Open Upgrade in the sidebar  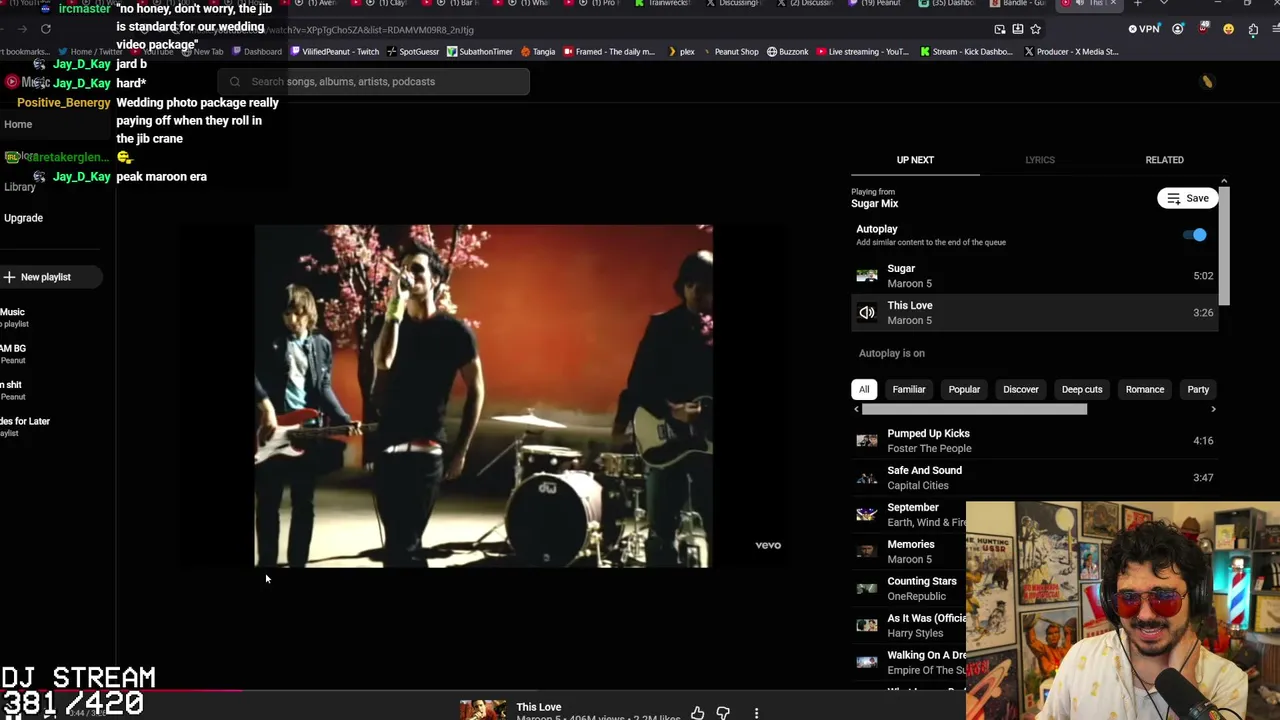23,218
